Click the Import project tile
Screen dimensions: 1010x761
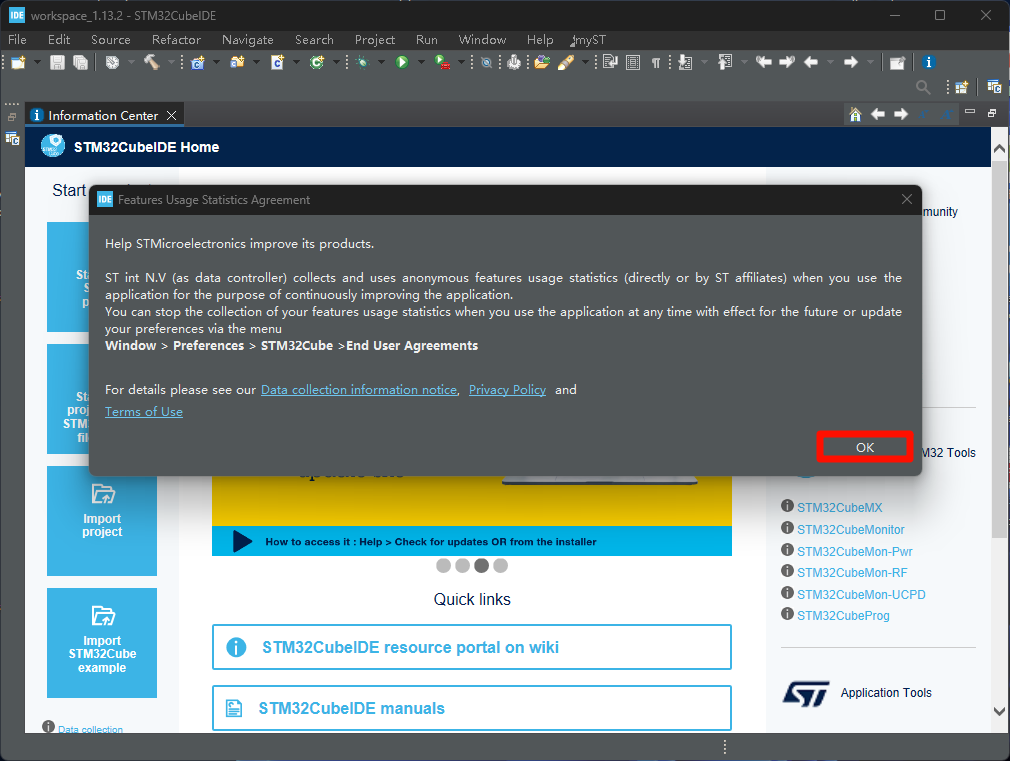pyautogui.click(x=102, y=521)
